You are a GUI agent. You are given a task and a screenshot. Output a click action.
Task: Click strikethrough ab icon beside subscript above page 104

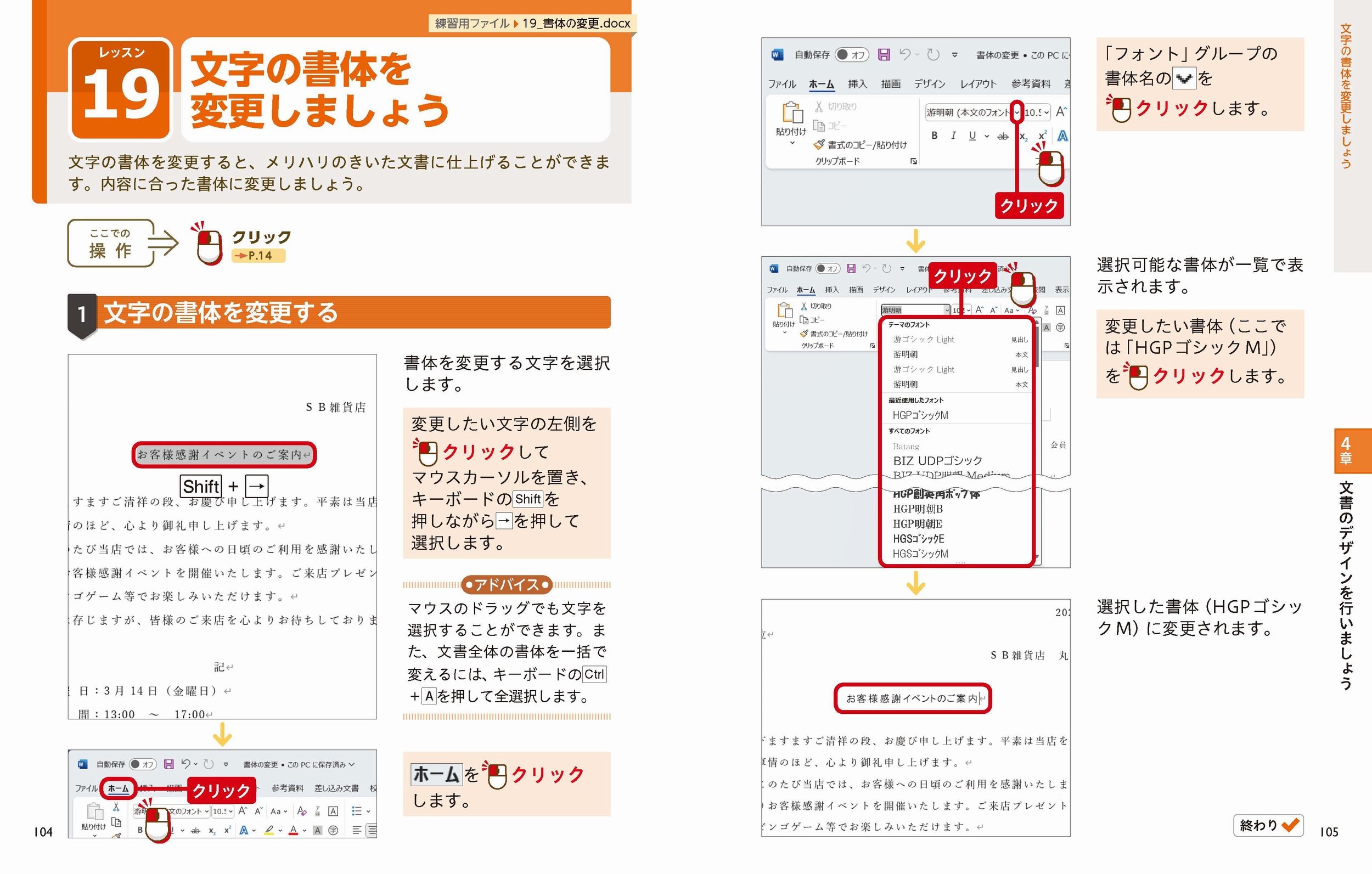(x=195, y=831)
